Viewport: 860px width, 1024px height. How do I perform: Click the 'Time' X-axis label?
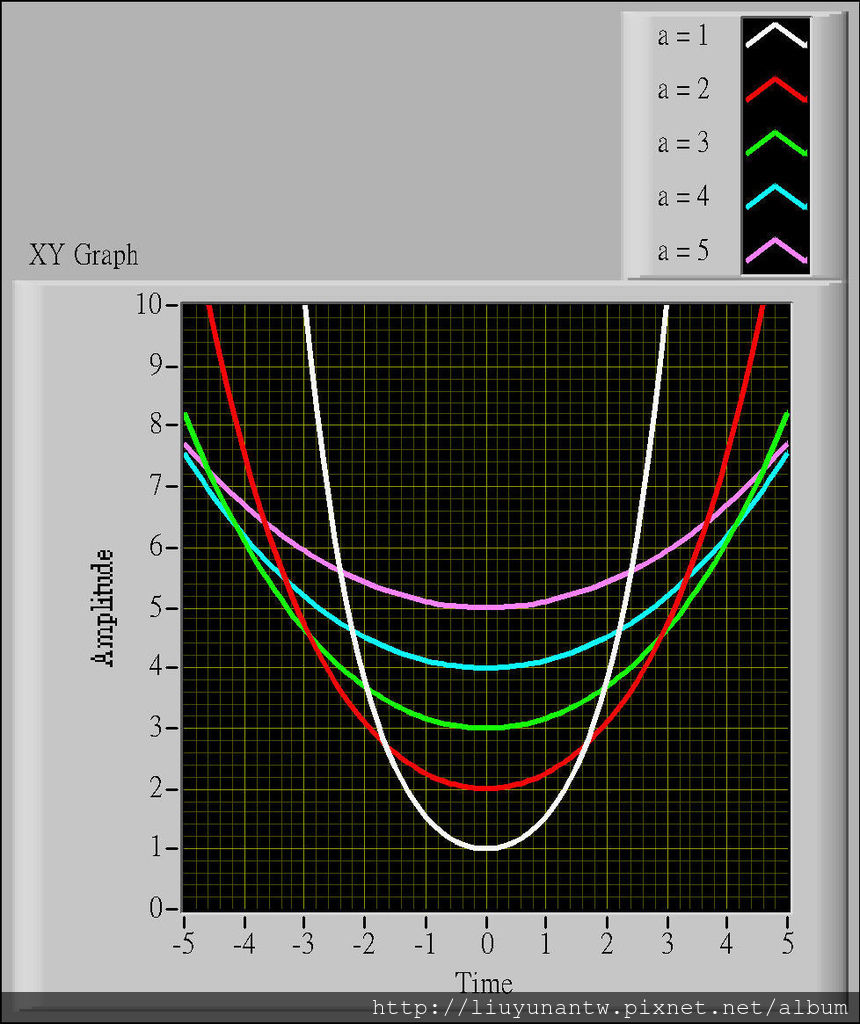click(484, 982)
